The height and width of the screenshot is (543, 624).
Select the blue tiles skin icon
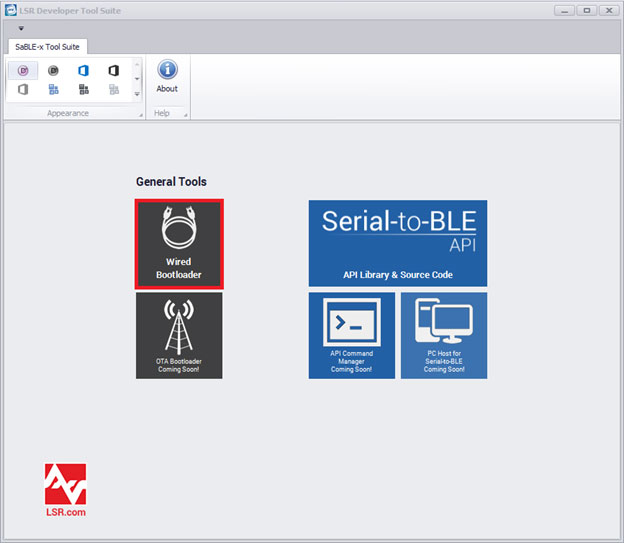pyautogui.click(x=53, y=89)
